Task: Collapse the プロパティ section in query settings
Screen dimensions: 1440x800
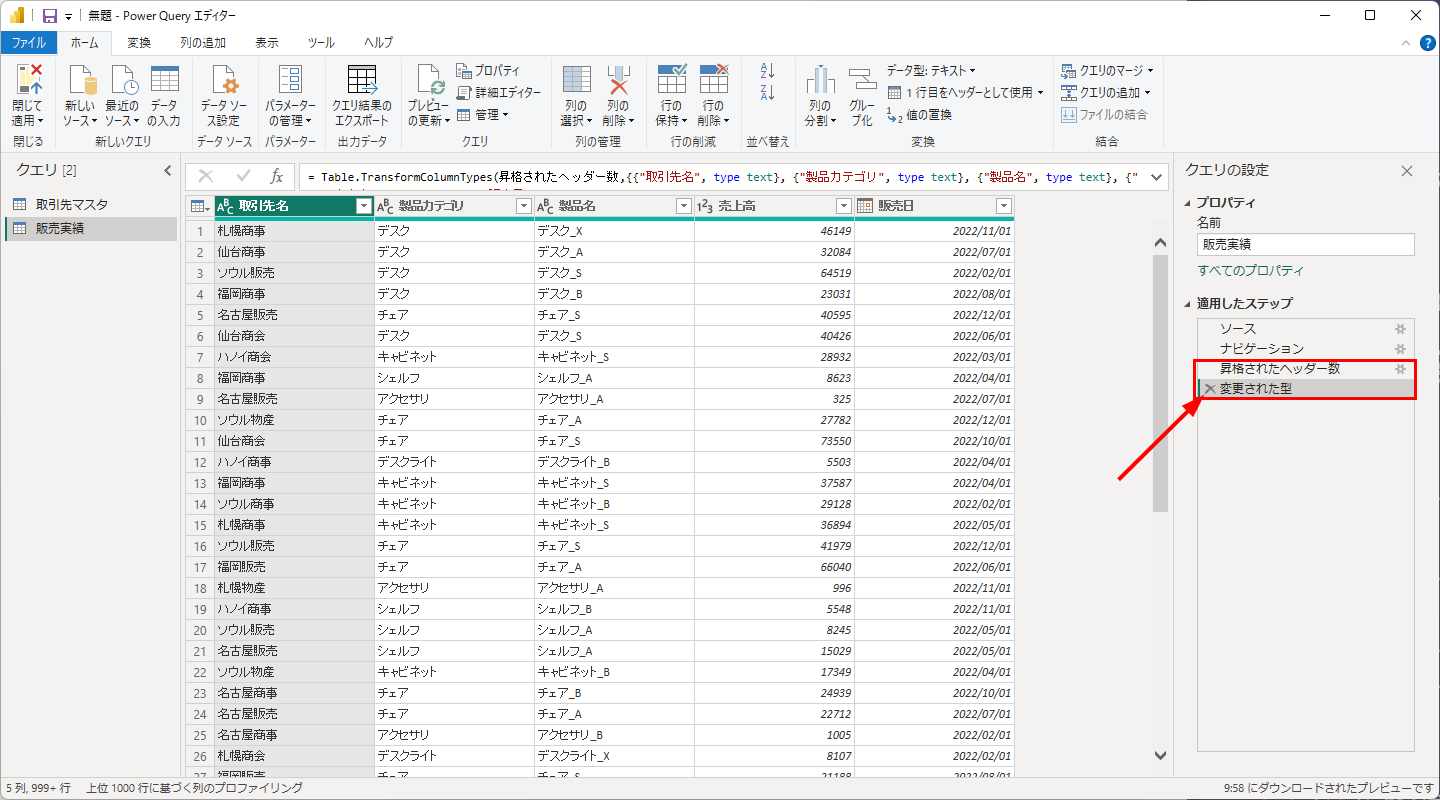Action: coord(1187,203)
